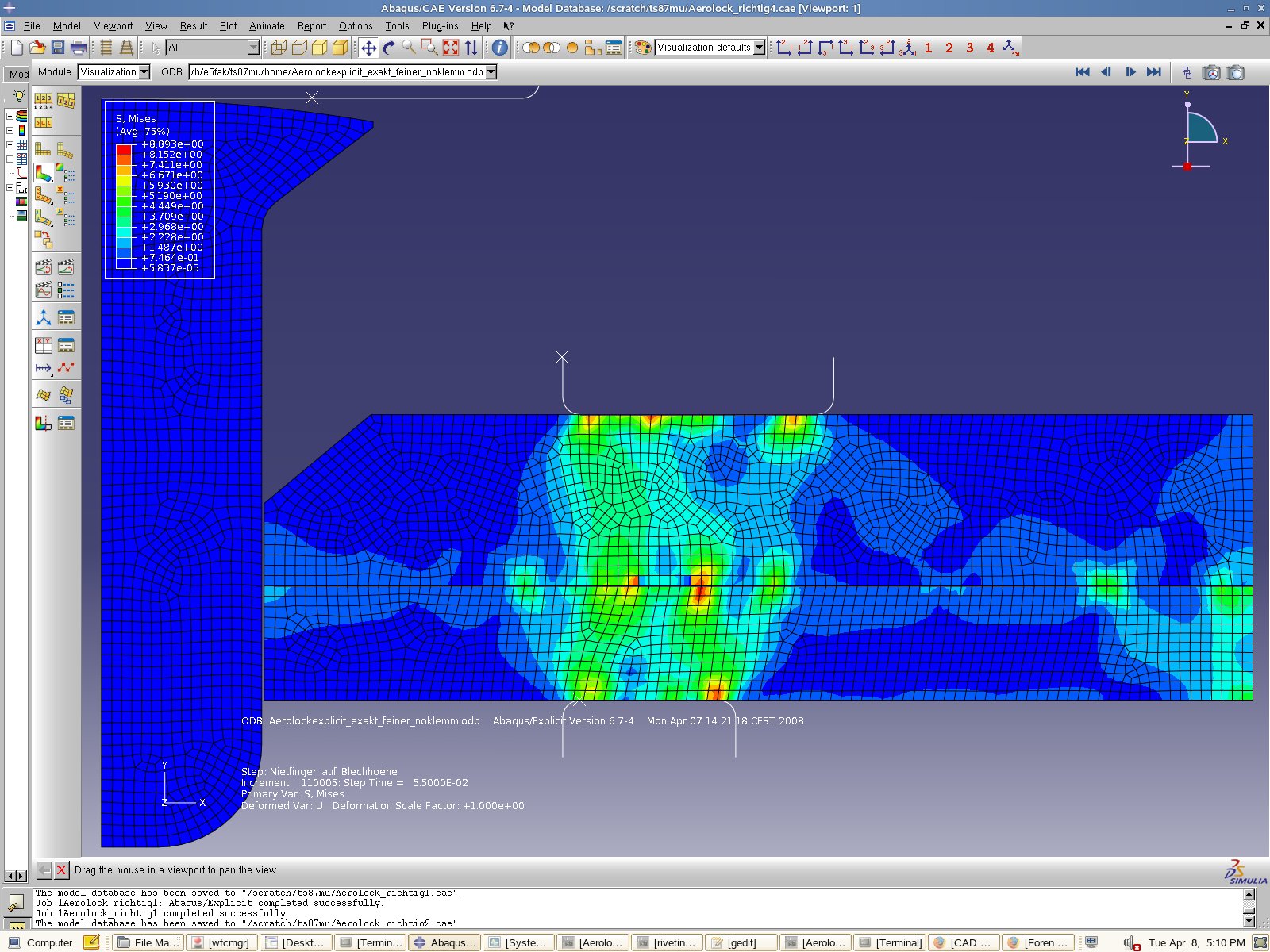Apply the 1-2 front view
This screenshot has height=952, width=1270.
click(784, 48)
